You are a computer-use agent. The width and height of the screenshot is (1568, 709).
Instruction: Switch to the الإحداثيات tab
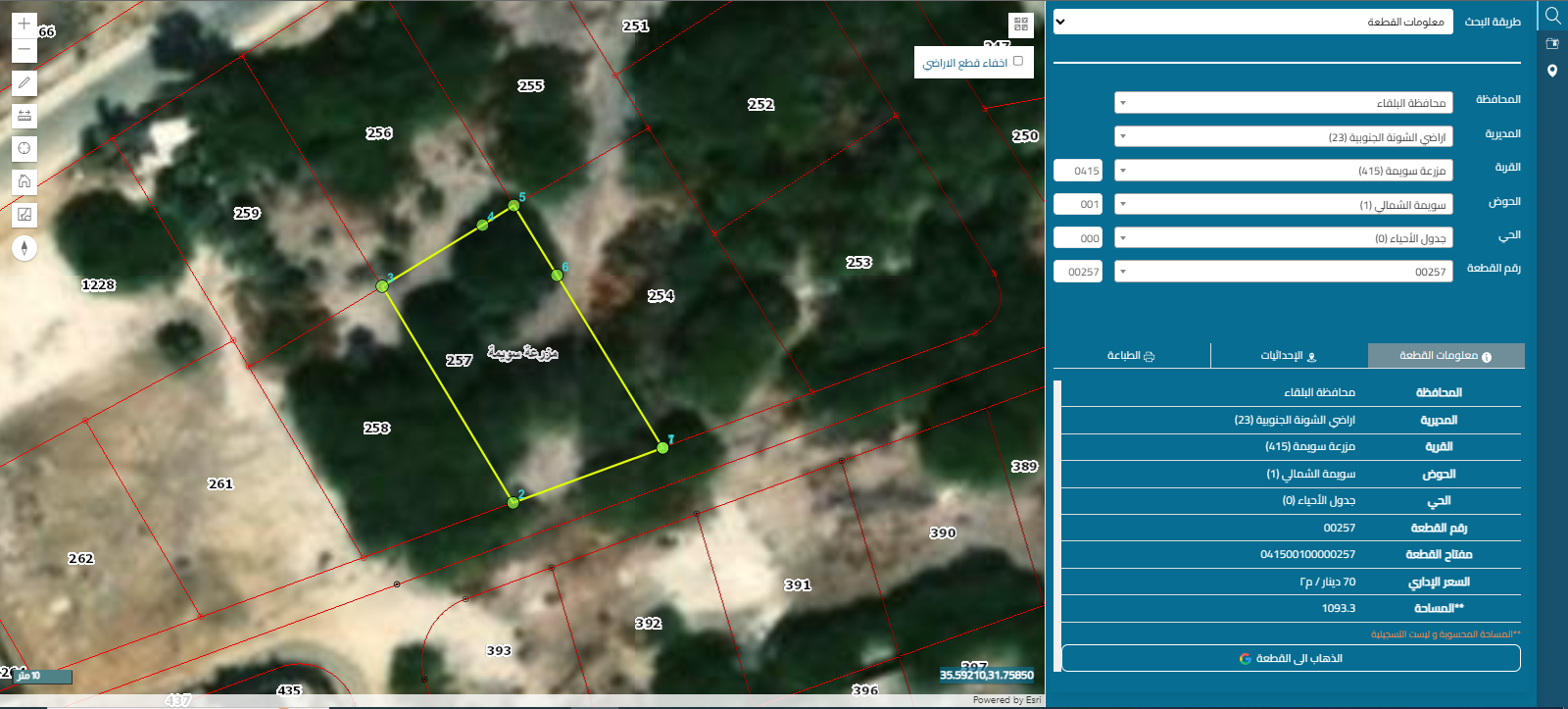click(x=1289, y=355)
